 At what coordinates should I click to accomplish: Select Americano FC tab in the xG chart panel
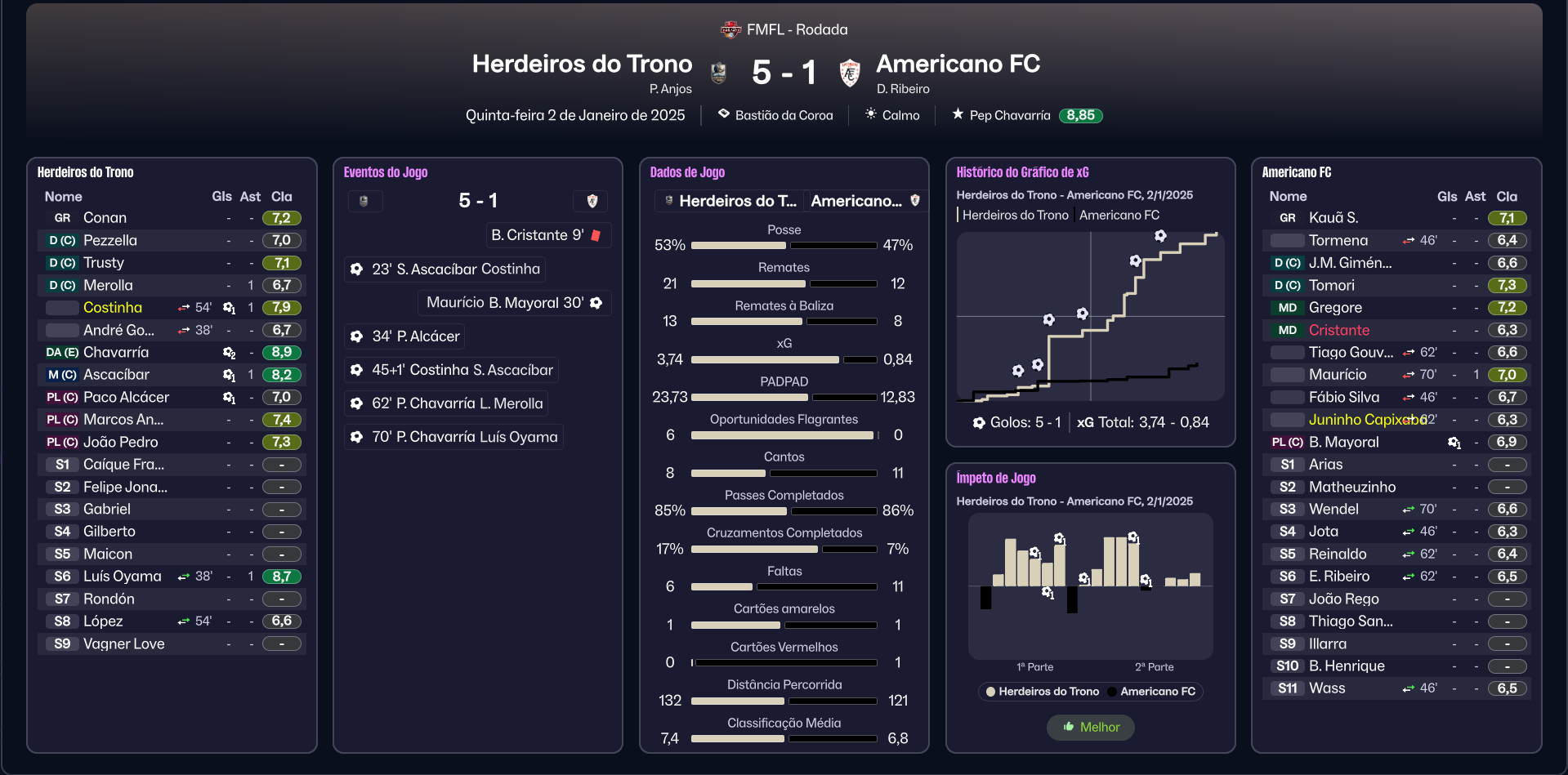click(x=1119, y=216)
